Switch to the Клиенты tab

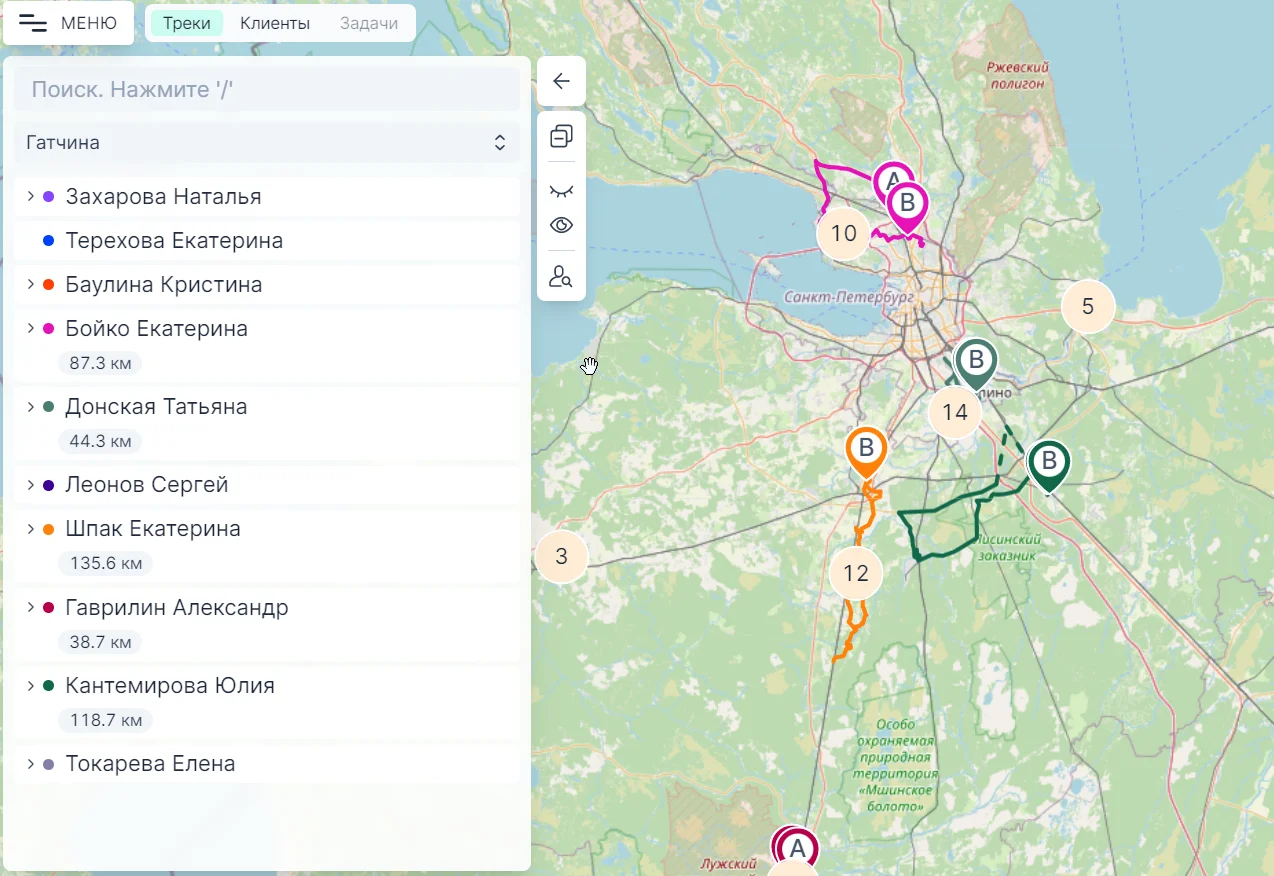pyautogui.click(x=274, y=23)
